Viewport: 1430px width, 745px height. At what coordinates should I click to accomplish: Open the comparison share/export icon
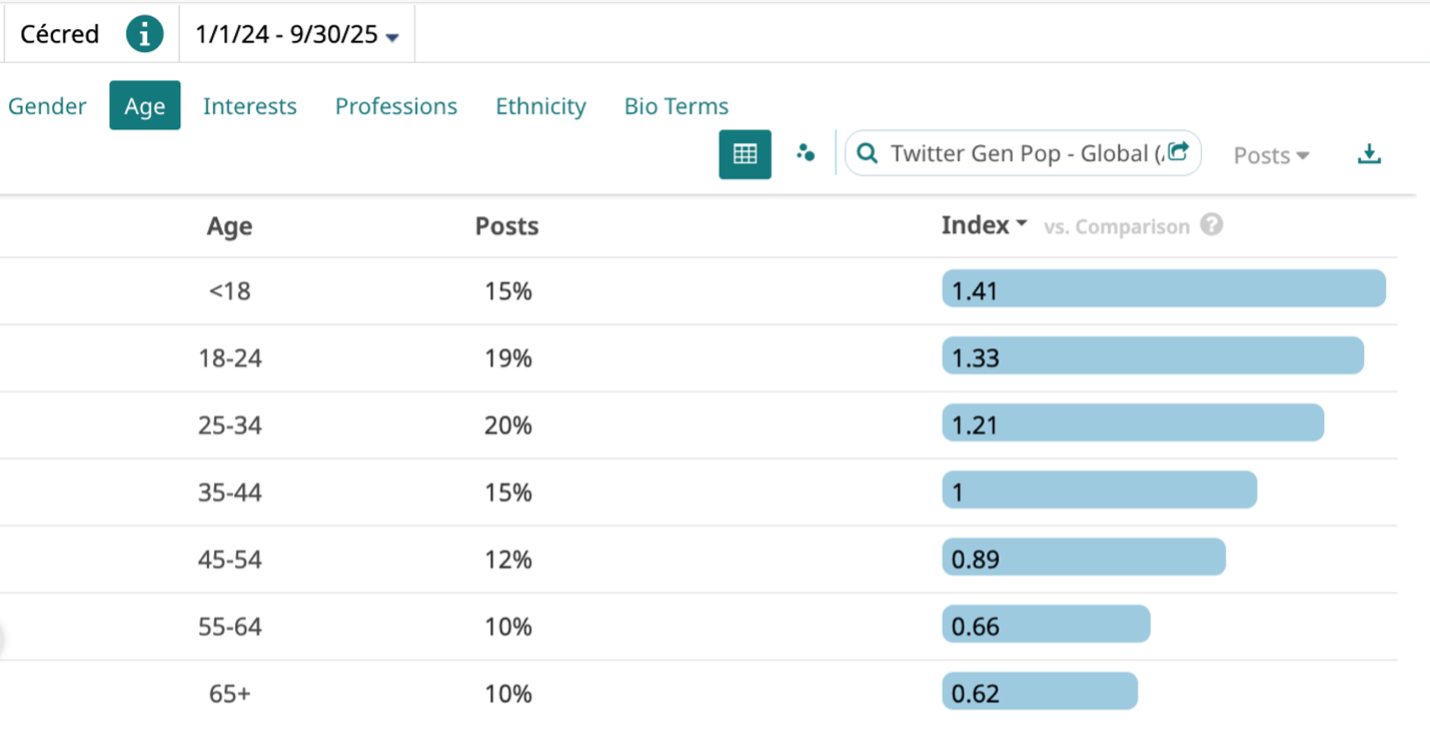click(x=1179, y=152)
